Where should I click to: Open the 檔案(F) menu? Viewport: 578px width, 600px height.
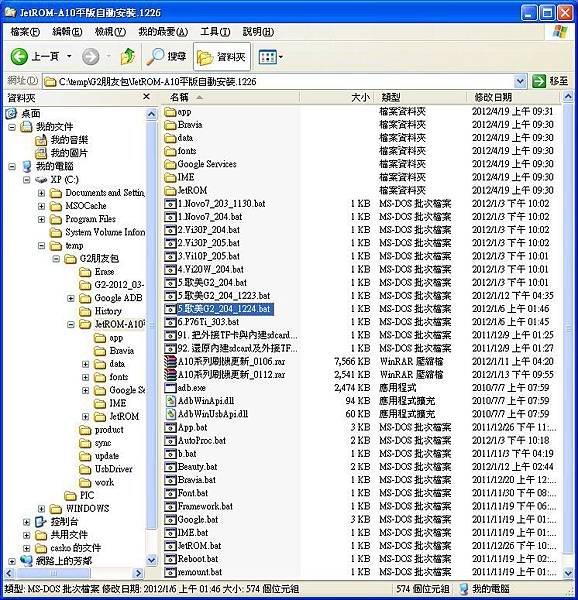(25, 32)
